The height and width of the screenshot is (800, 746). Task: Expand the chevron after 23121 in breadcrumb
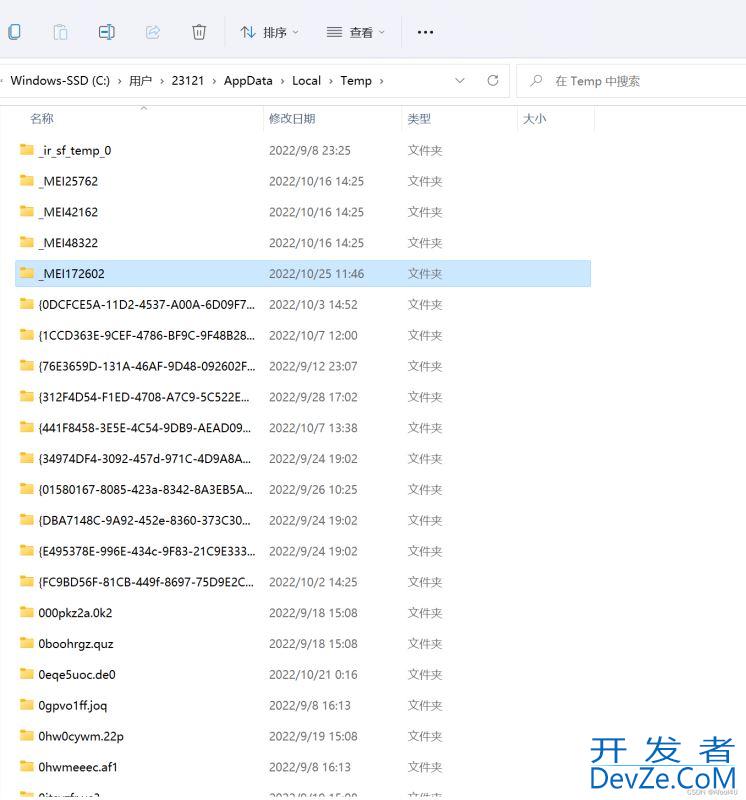click(214, 81)
